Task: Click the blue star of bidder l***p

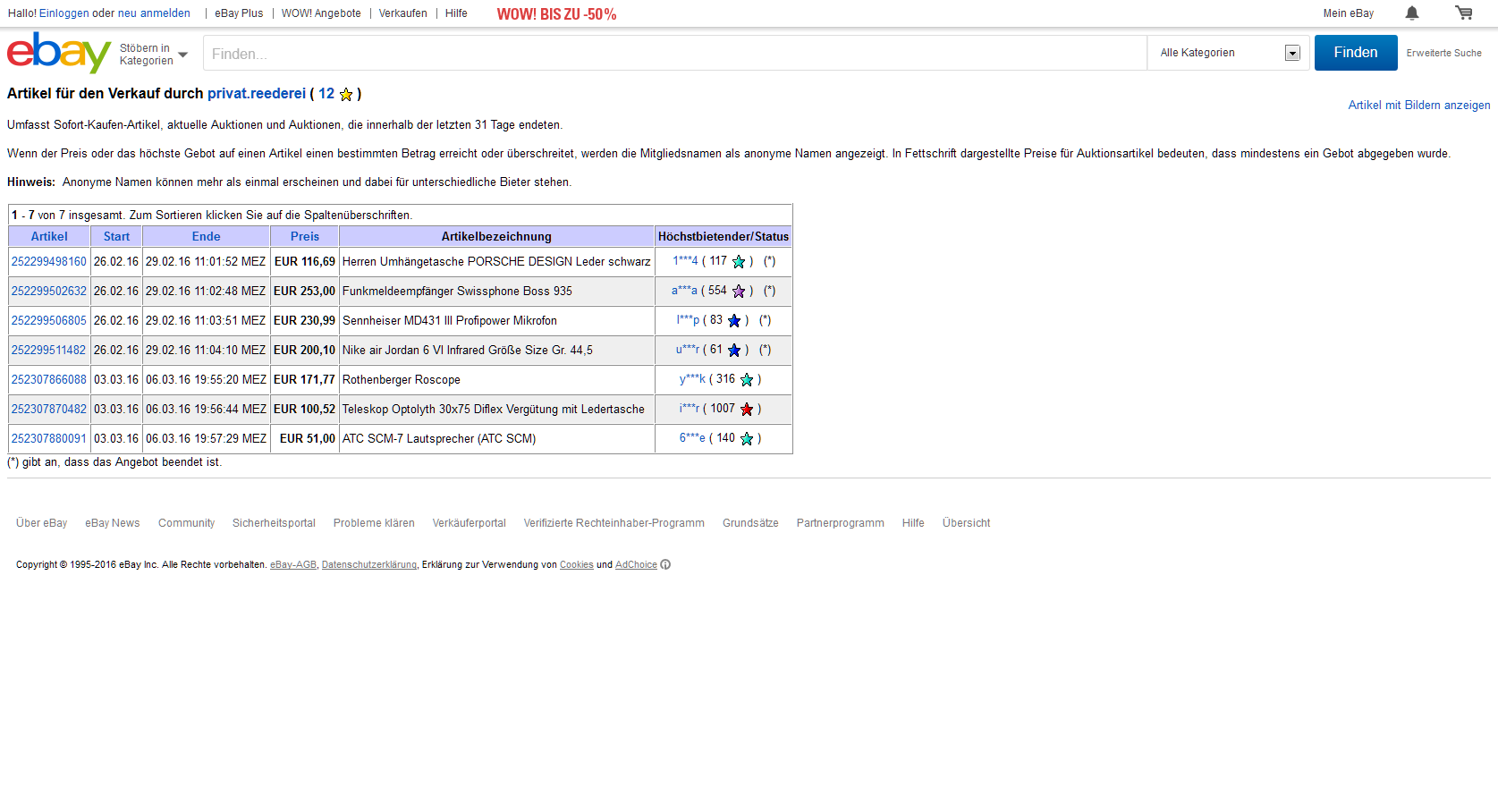Action: coord(734,321)
